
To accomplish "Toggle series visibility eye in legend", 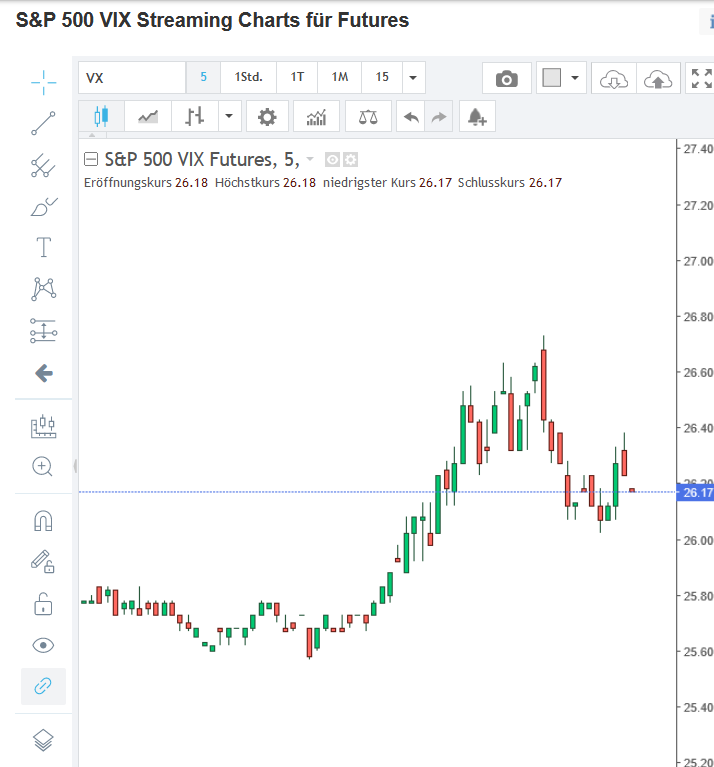I will [x=332, y=159].
